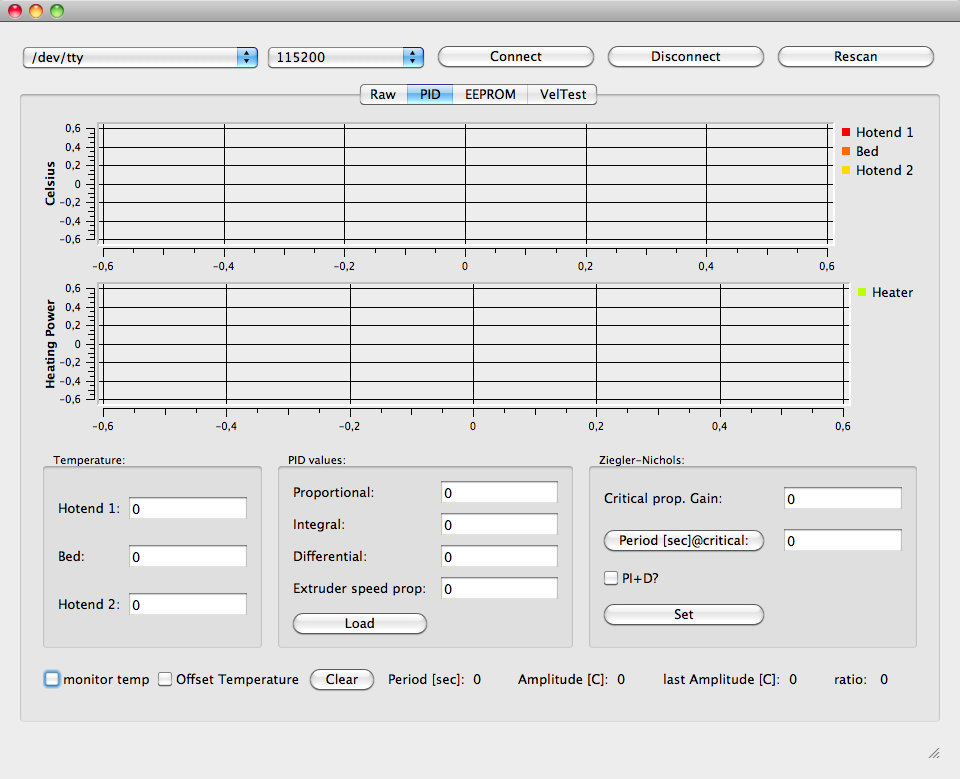Select the VelTest tab

pyautogui.click(x=562, y=95)
